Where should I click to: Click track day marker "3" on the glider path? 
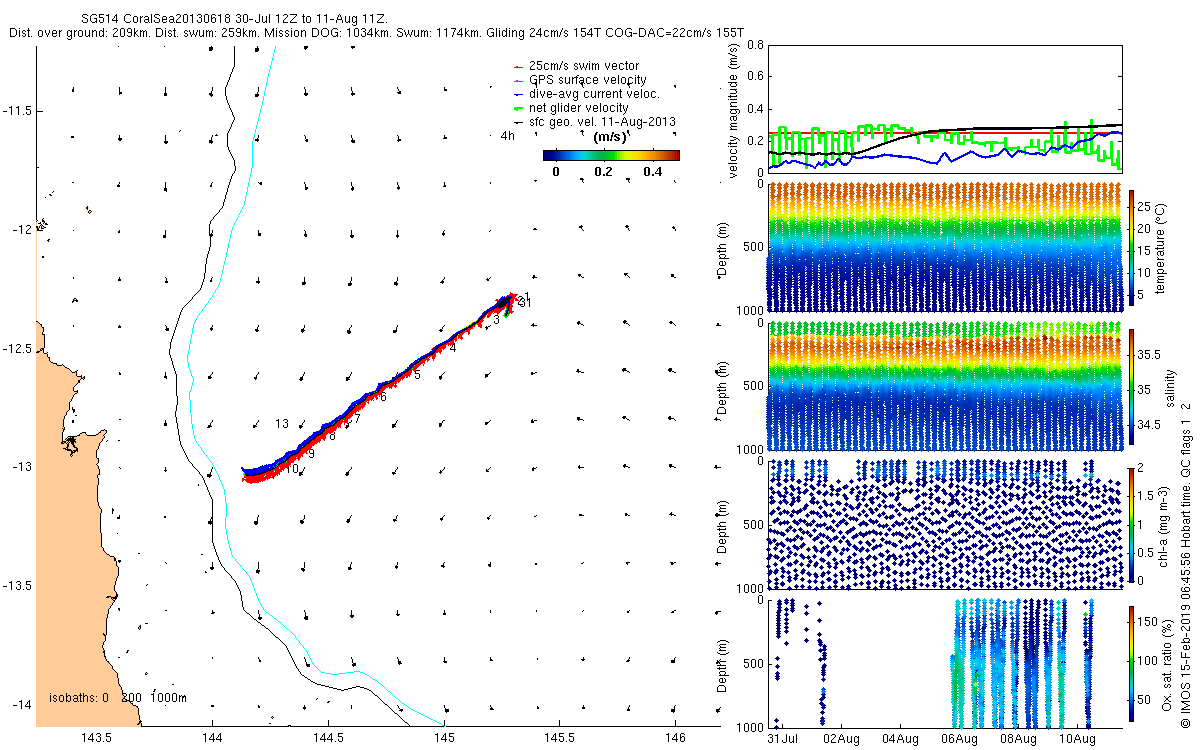coord(496,321)
